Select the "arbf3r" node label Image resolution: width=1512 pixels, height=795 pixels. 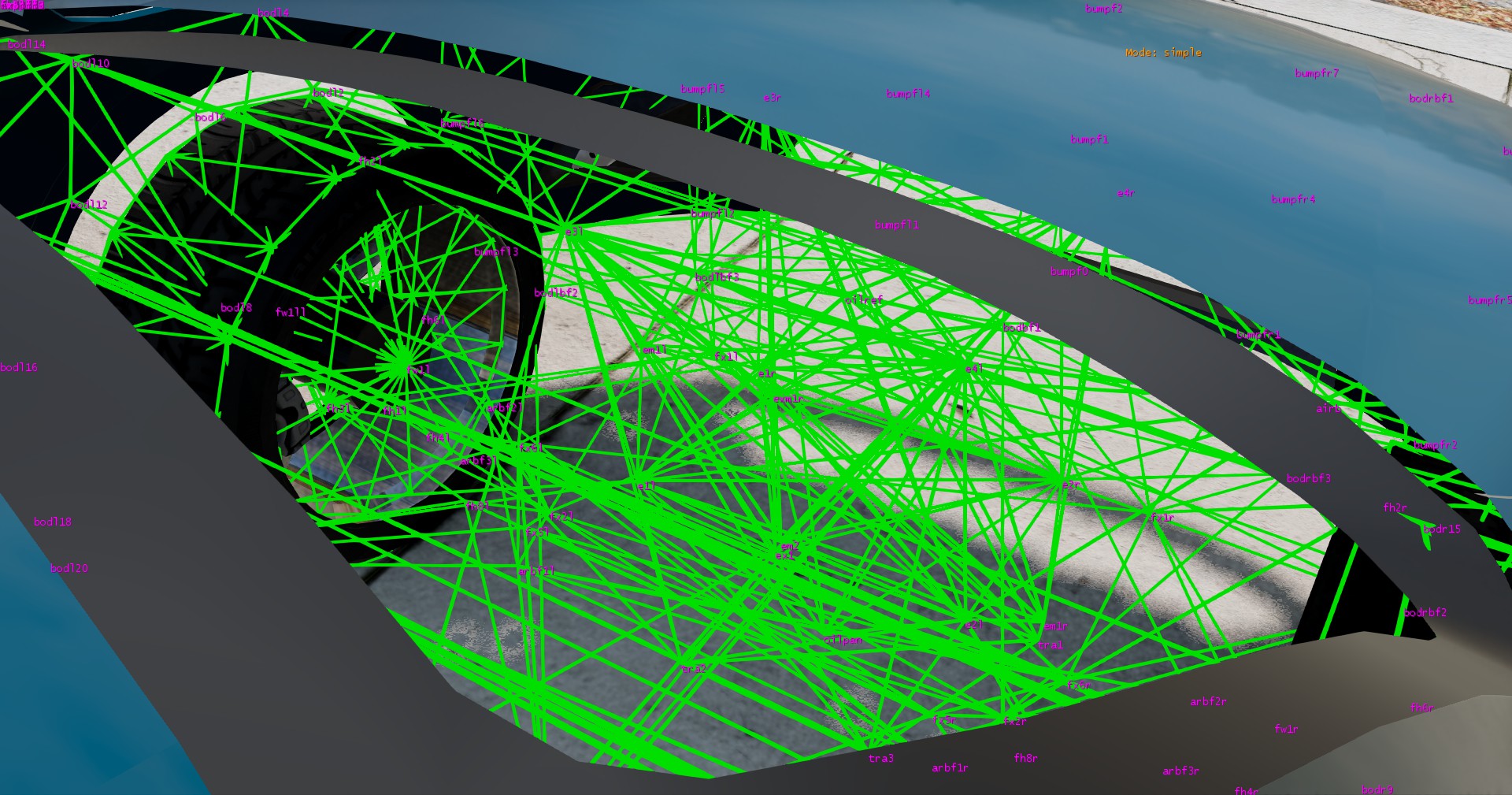pyautogui.click(x=1180, y=771)
